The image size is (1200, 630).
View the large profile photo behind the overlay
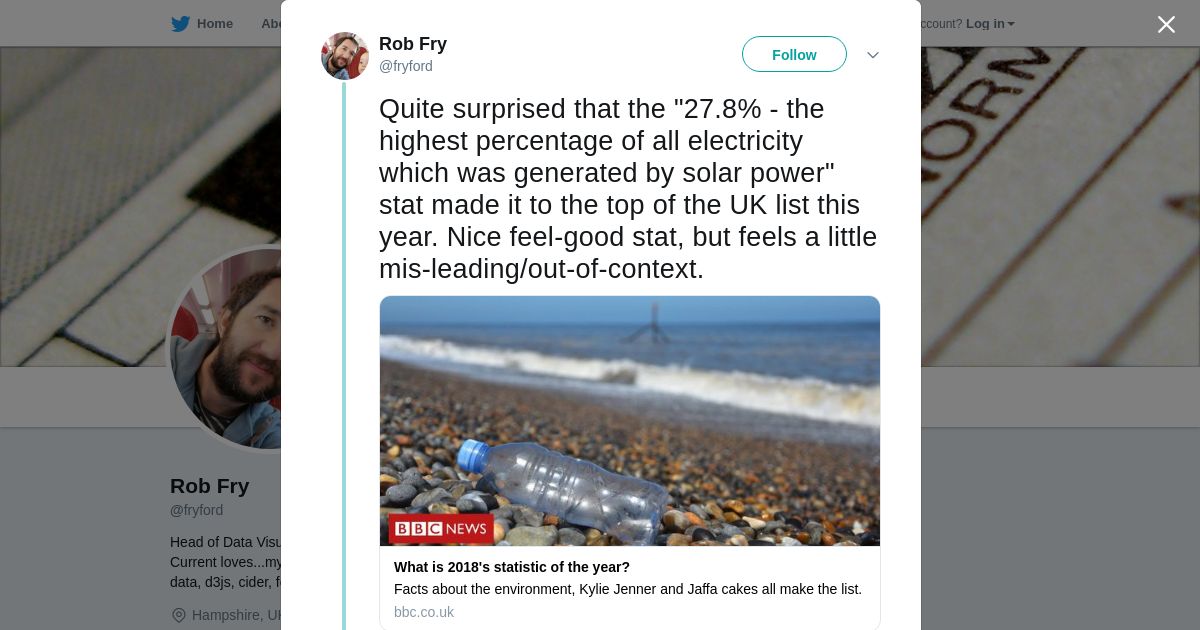pos(226,350)
